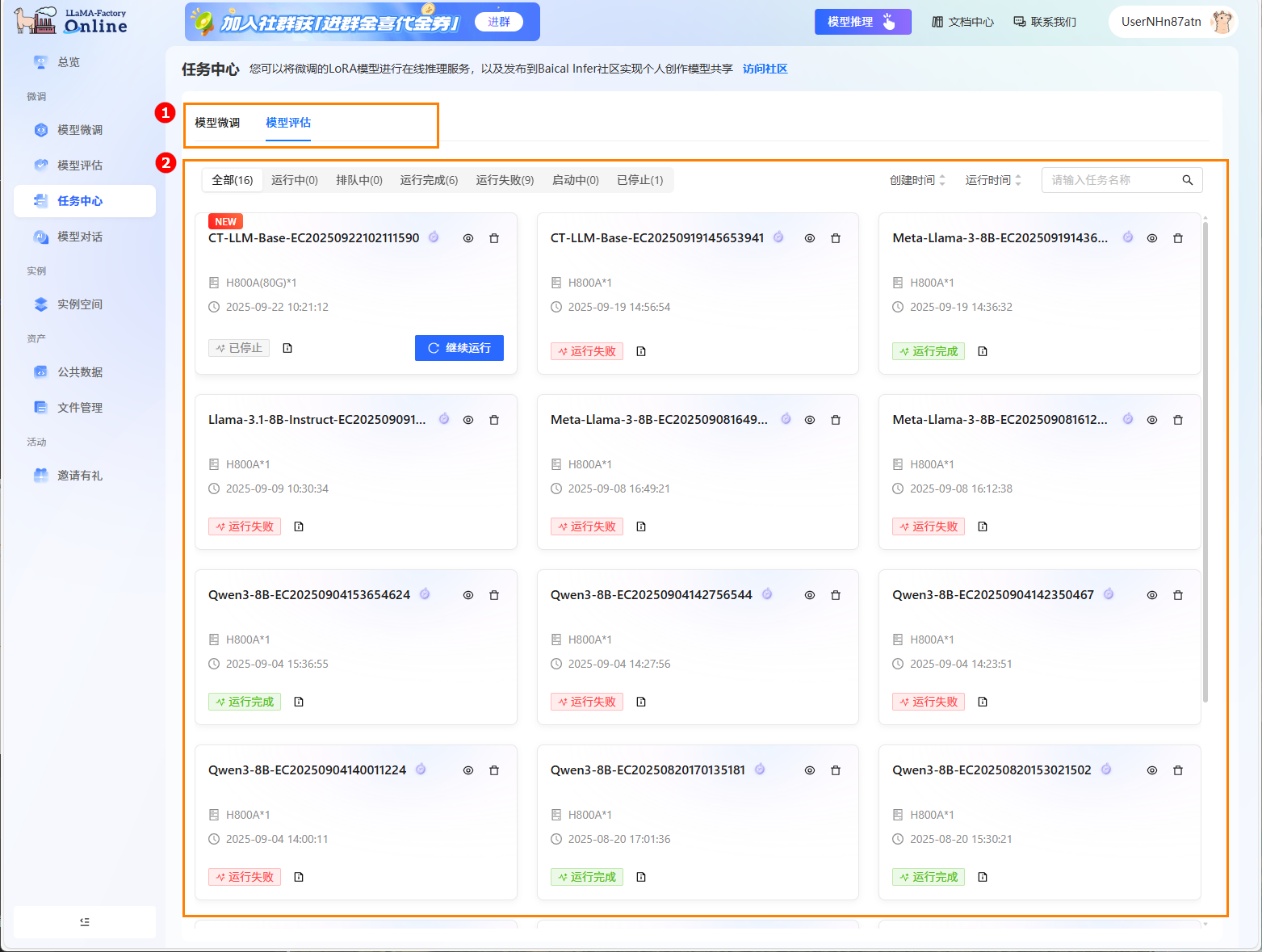Filter by 运行失败(9) status
1262x952 pixels.
point(505,180)
